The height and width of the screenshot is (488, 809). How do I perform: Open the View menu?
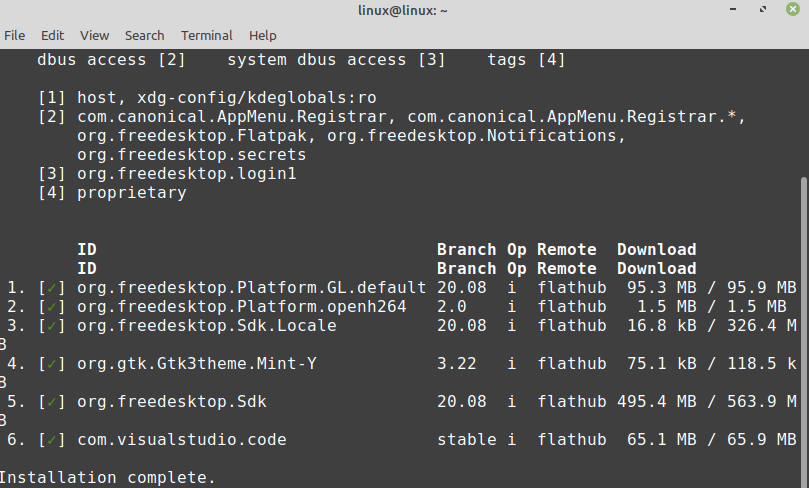[94, 35]
